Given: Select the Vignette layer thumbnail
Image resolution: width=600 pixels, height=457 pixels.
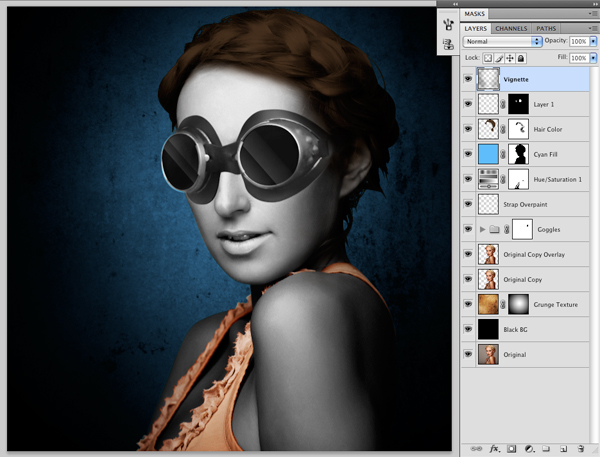Looking at the screenshot, I should pyautogui.click(x=488, y=79).
